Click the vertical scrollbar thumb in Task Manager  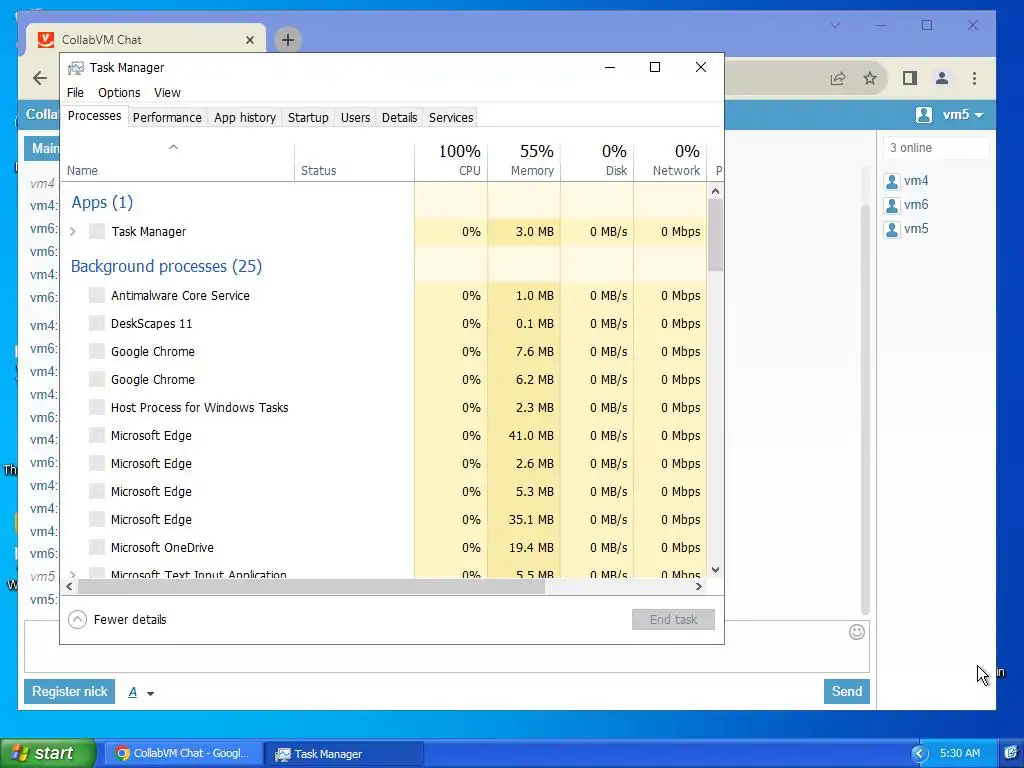[715, 234]
